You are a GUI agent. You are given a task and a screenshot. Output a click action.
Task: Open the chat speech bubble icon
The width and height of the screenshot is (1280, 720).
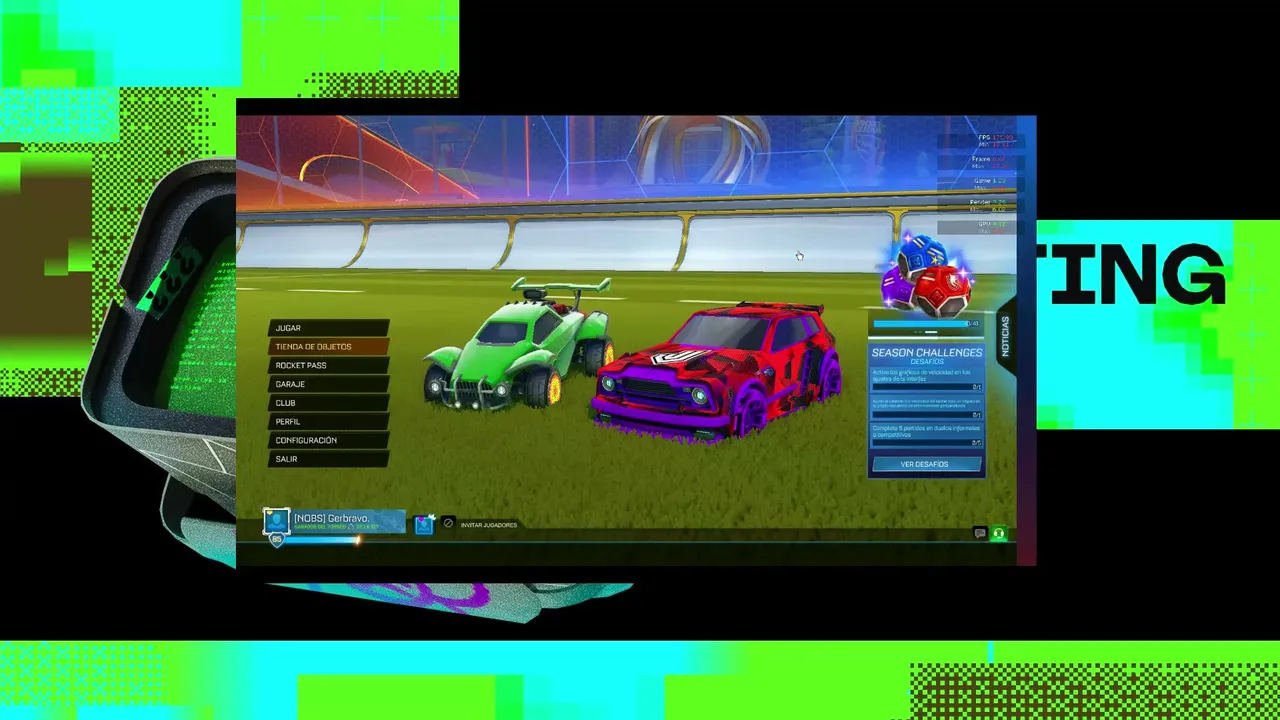(980, 534)
